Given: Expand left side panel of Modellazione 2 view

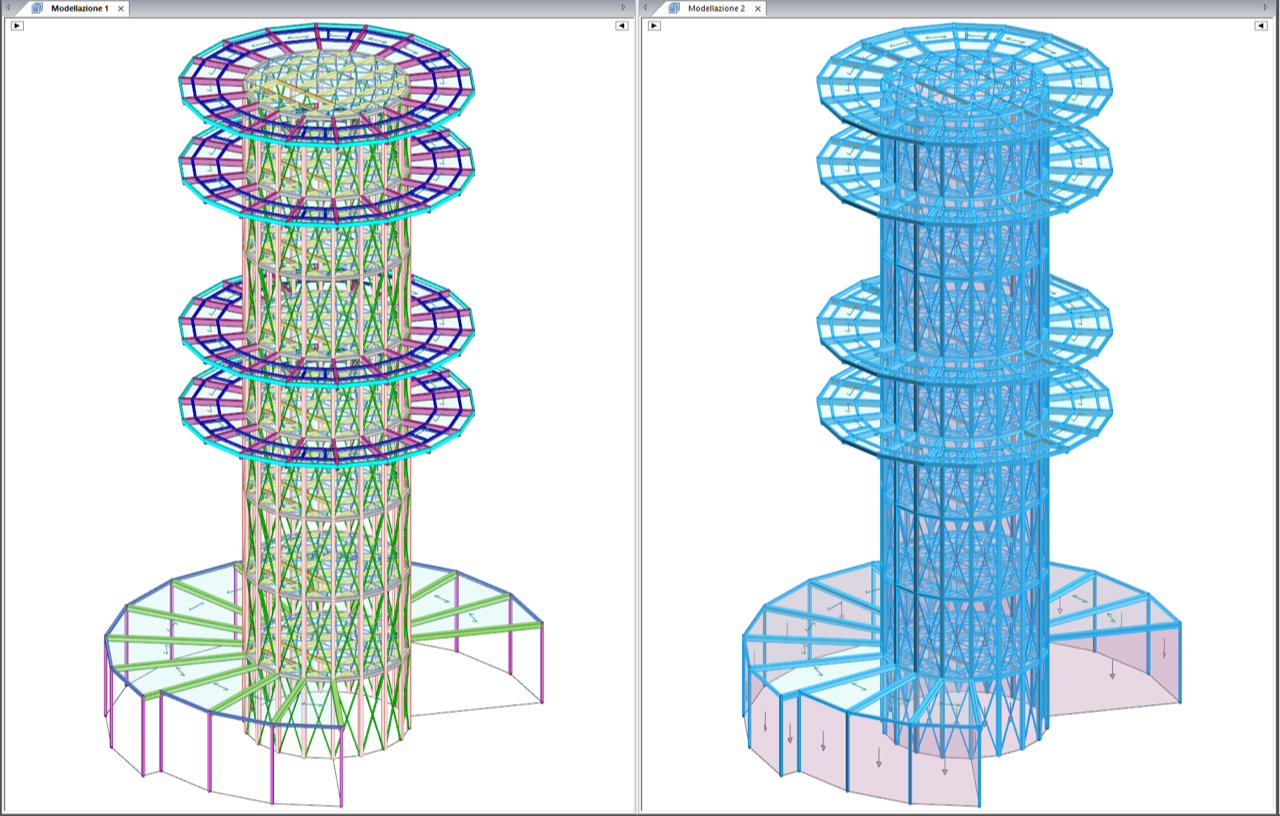Looking at the screenshot, I should pyautogui.click(x=654, y=26).
